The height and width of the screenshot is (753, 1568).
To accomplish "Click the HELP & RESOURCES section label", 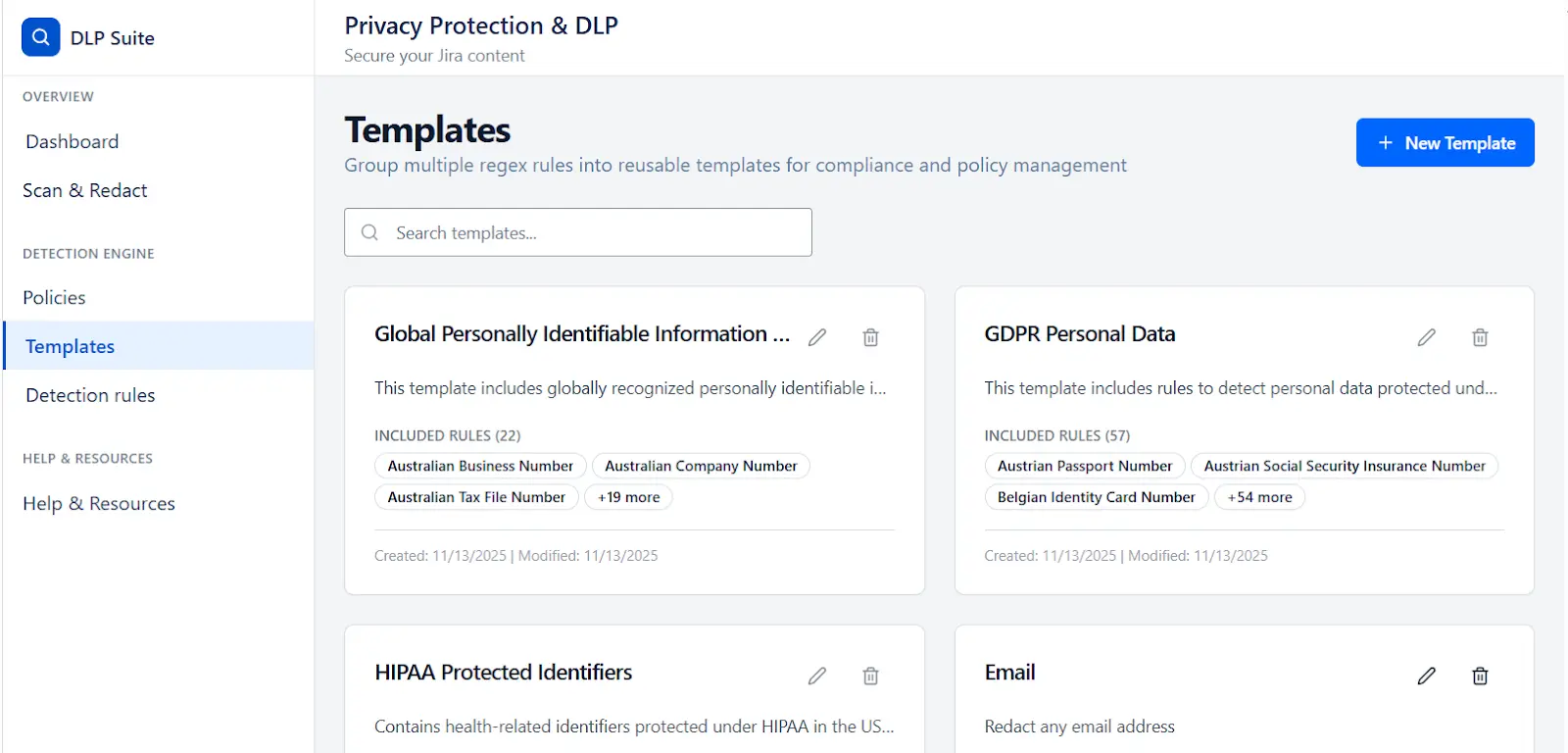I will pos(87,459).
